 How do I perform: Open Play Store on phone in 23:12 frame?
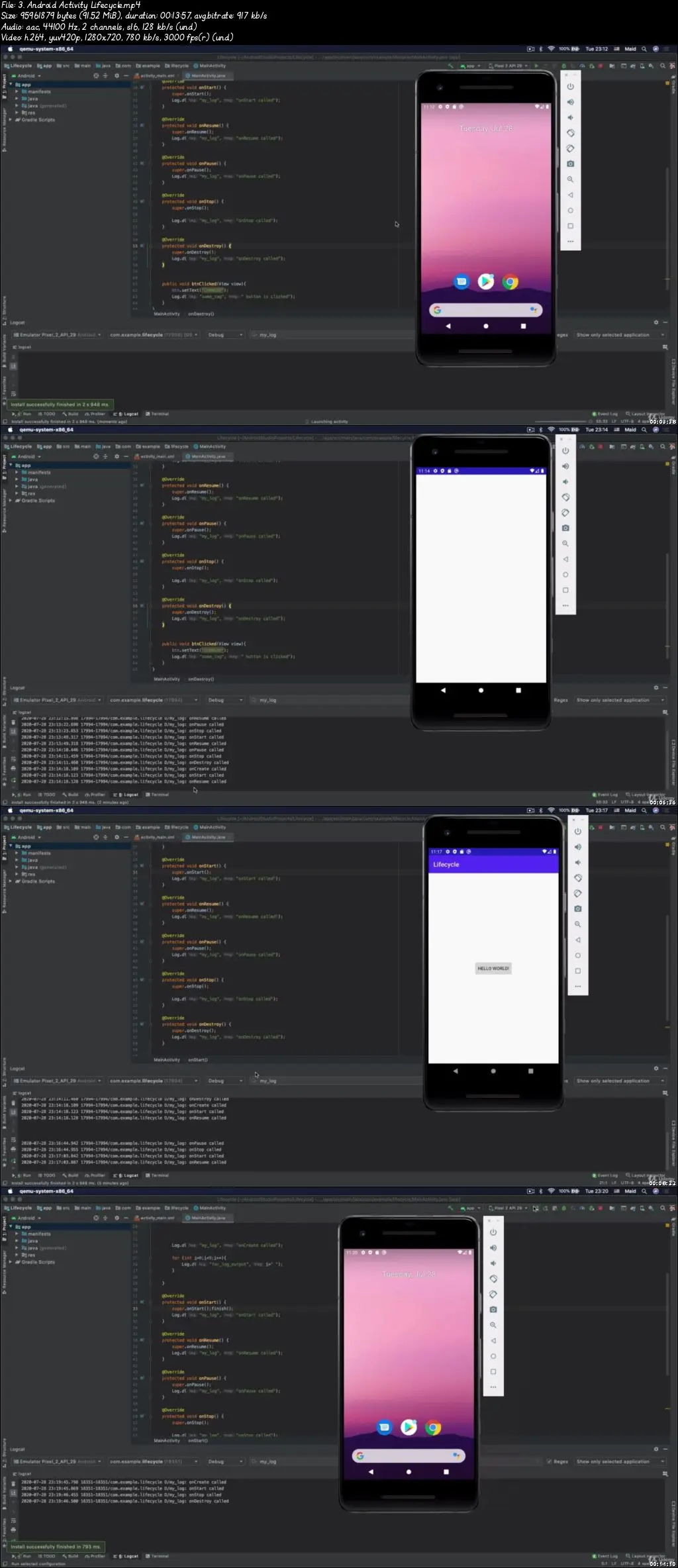pyautogui.click(x=486, y=281)
